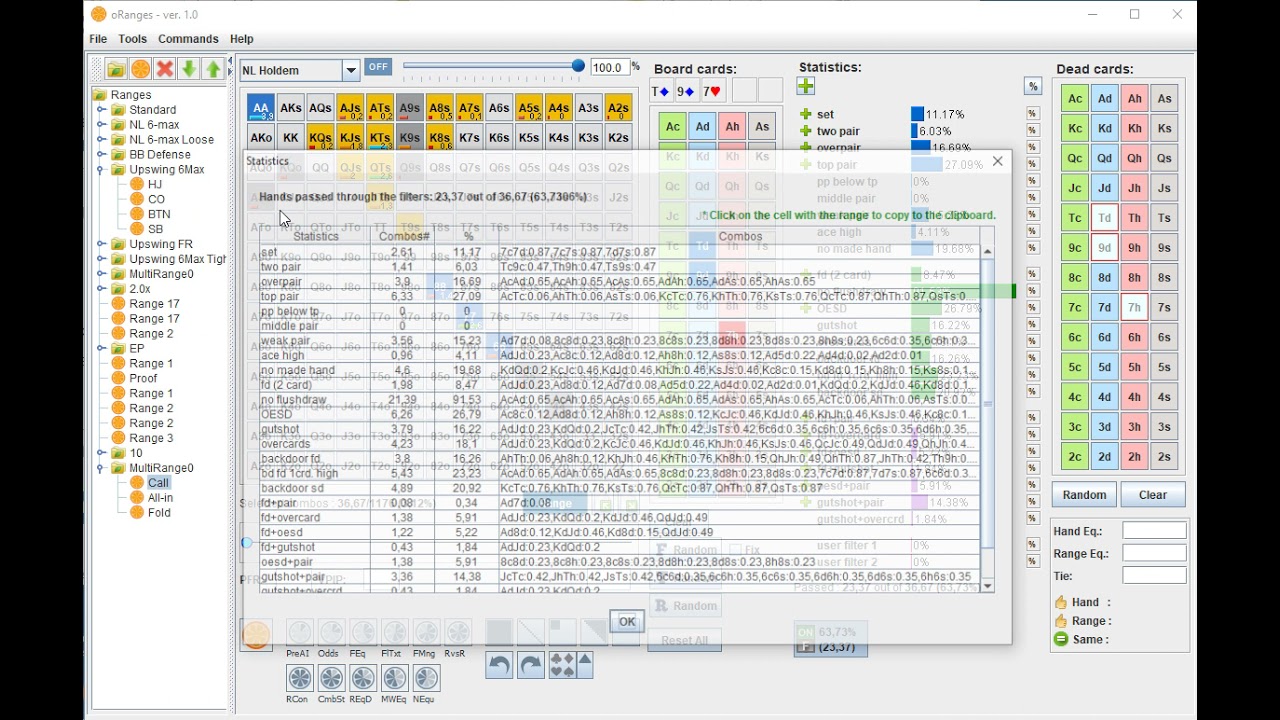
Task: Expand the EP folder
Action: tap(102, 349)
